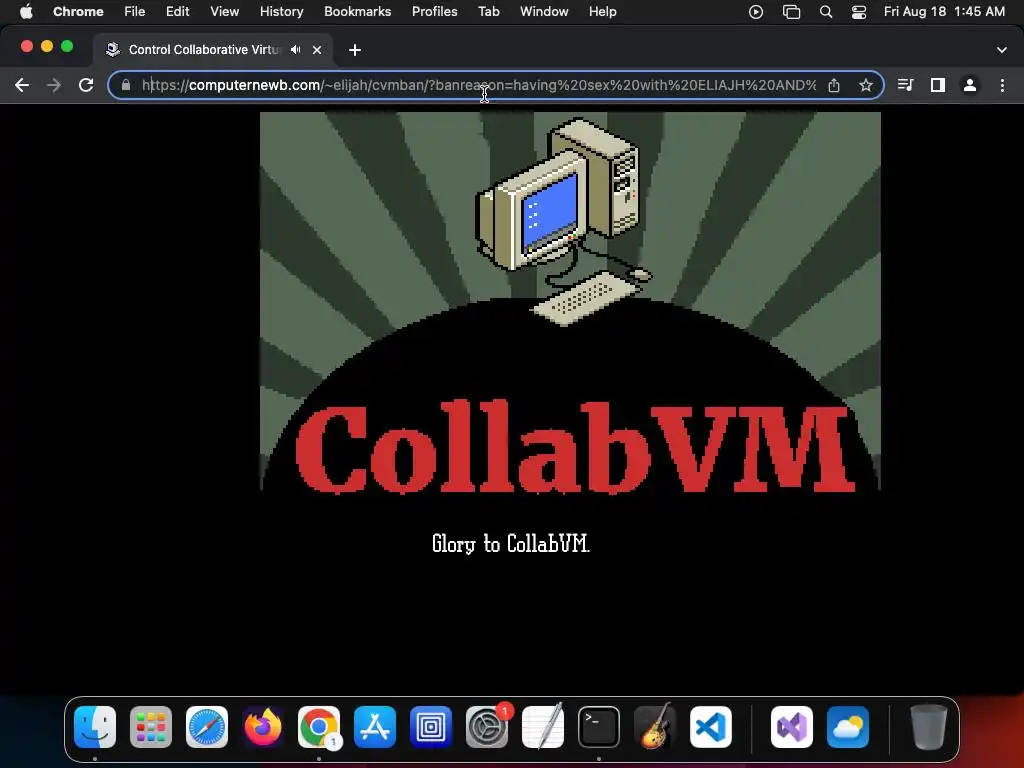Viewport: 1024px width, 768px height.
Task: Open Terminal from the Dock
Action: point(599,727)
